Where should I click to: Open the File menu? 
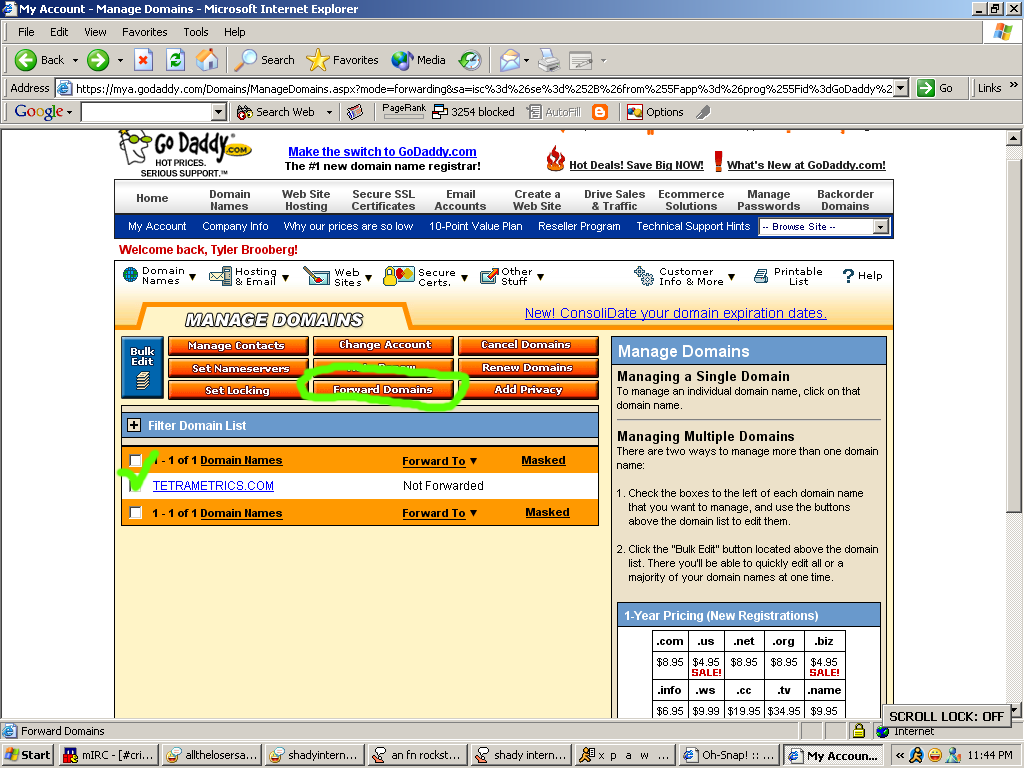click(26, 32)
